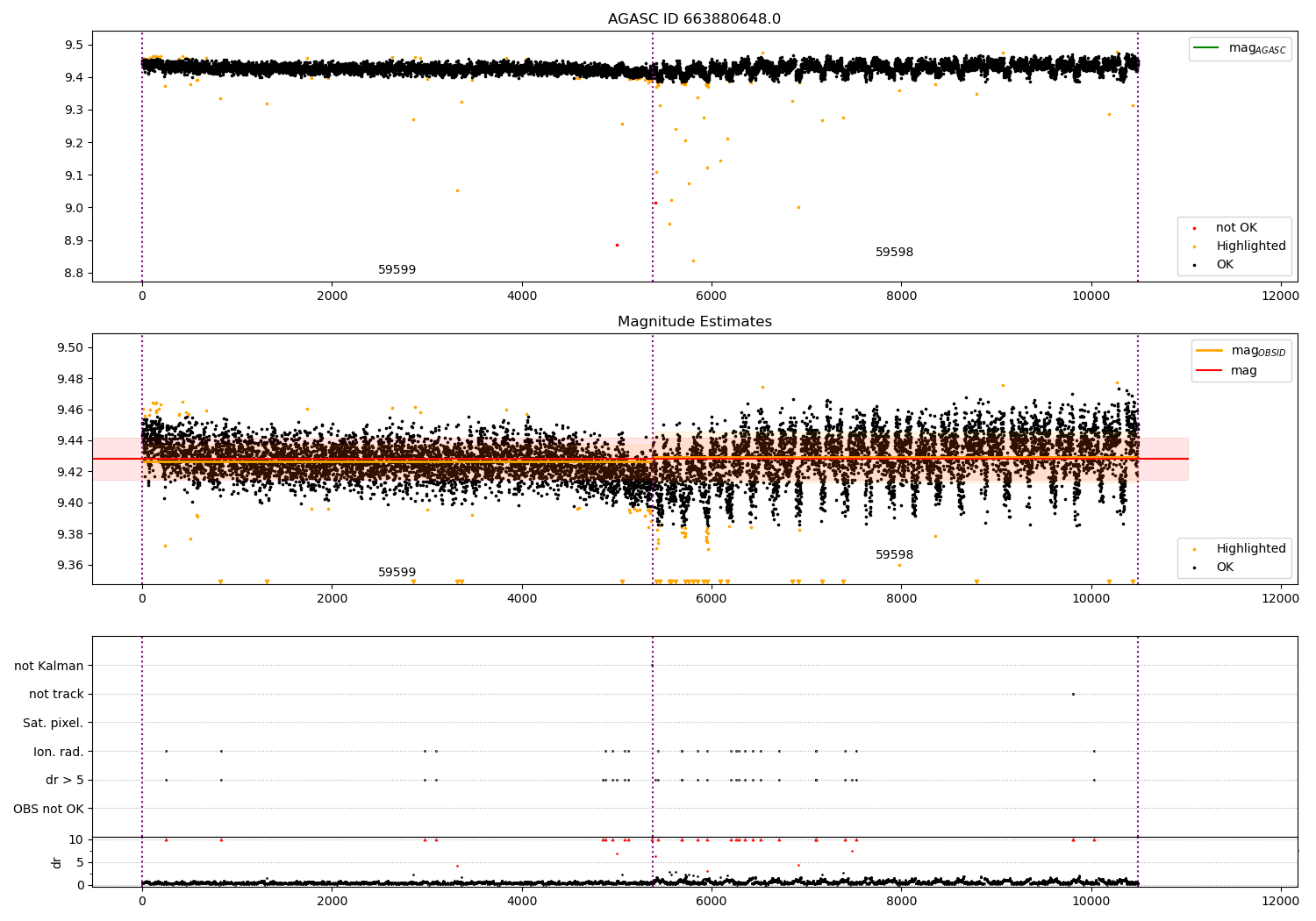The image size is (1316, 921).
Task: Click the 9.40 y-tick of Magnitude Estimates plot
Action: 70,503
